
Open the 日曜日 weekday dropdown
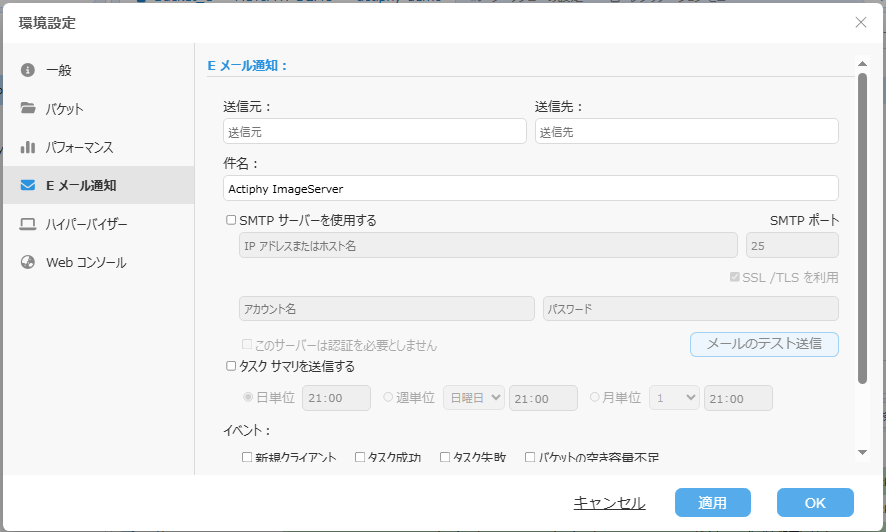pyautogui.click(x=474, y=398)
